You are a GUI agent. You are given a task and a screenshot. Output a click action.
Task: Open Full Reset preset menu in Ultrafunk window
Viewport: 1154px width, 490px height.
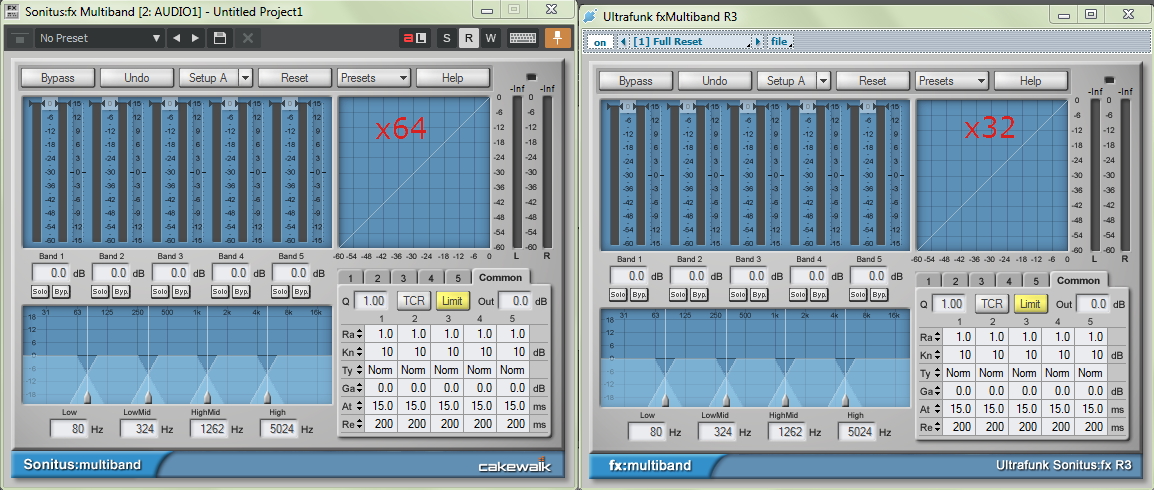pos(690,42)
